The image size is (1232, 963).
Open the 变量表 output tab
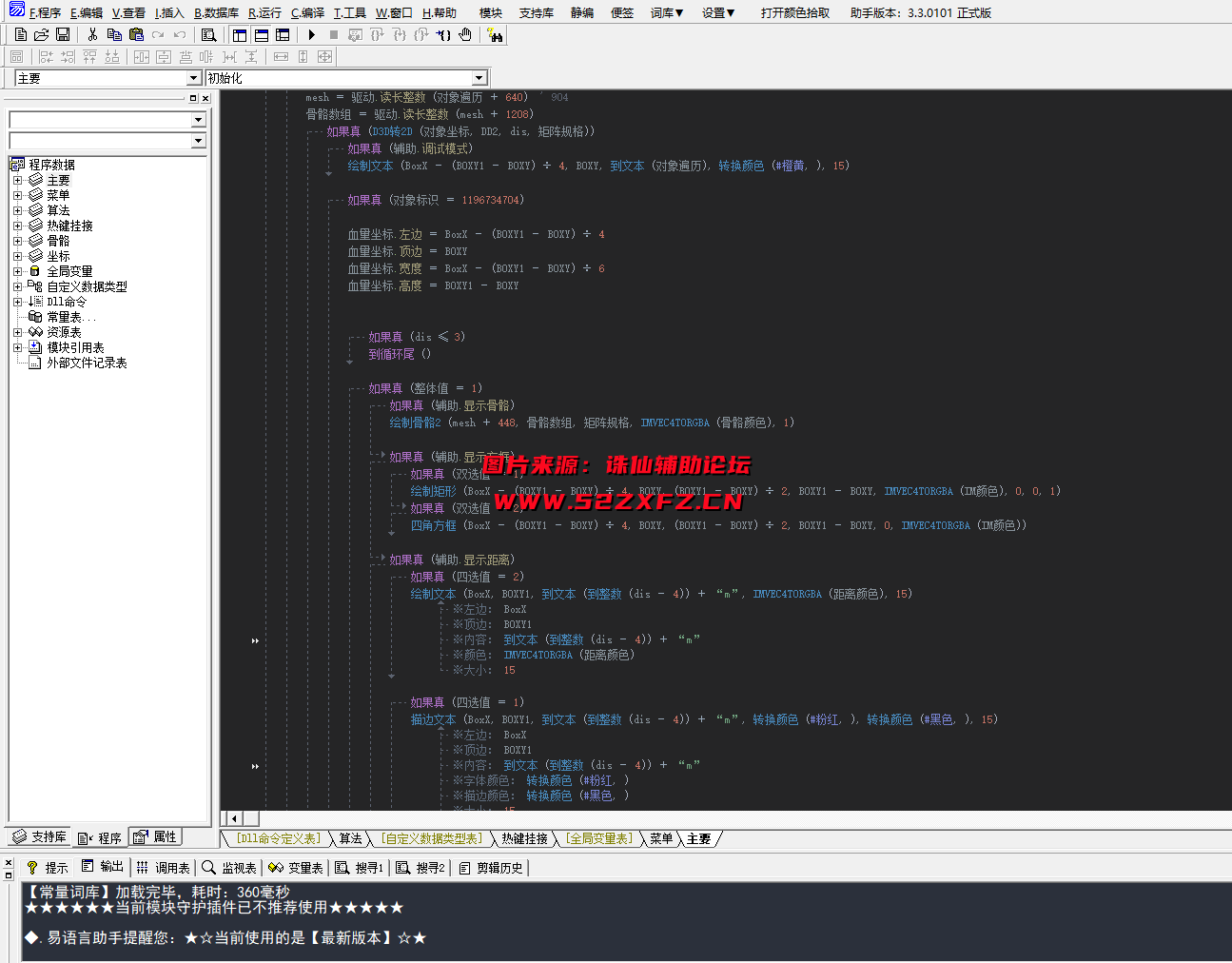(296, 867)
